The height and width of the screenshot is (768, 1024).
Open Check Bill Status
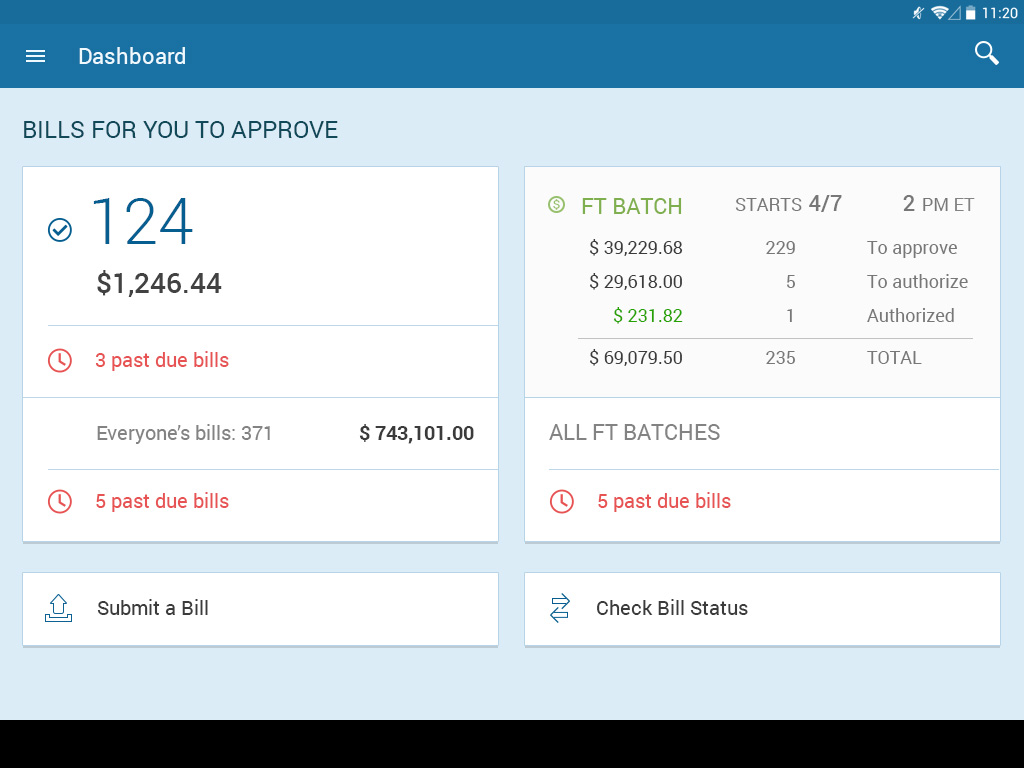coord(762,608)
